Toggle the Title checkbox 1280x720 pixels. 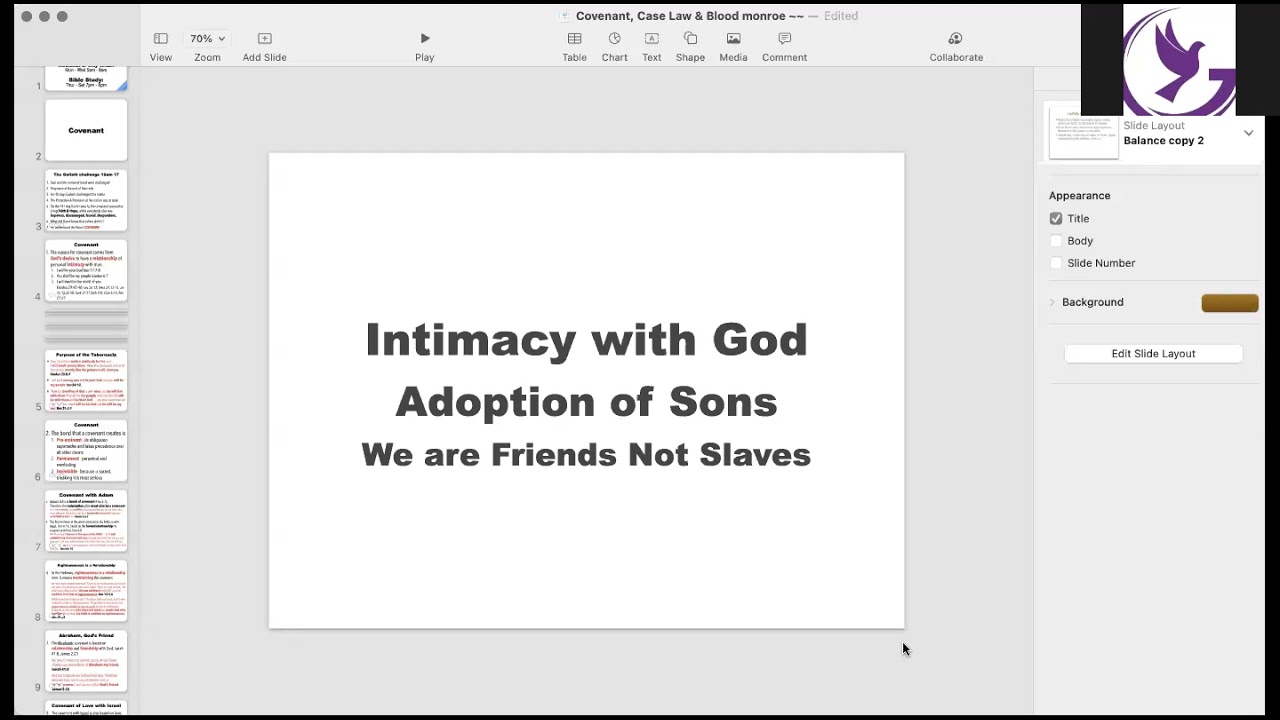(x=1056, y=218)
